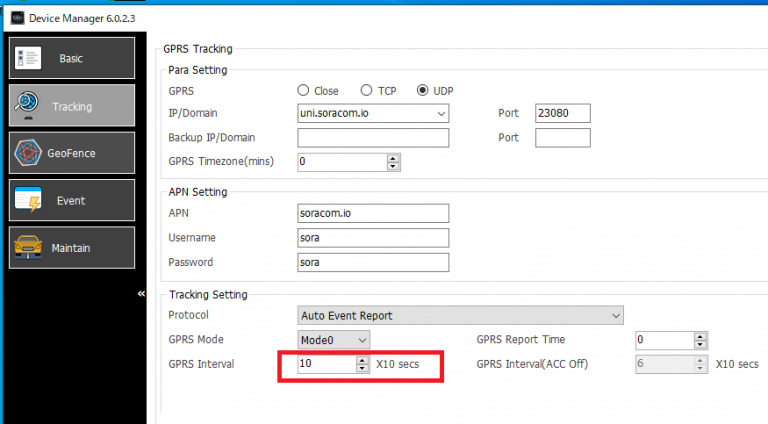The image size is (768, 424).
Task: Click the Password input field
Action: [x=373, y=262]
